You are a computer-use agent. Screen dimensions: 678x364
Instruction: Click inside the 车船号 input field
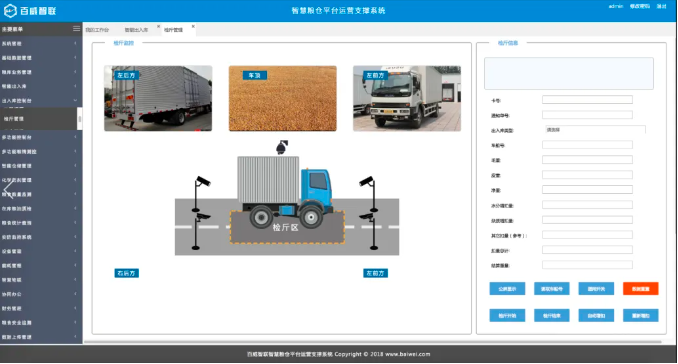pyautogui.click(x=587, y=145)
